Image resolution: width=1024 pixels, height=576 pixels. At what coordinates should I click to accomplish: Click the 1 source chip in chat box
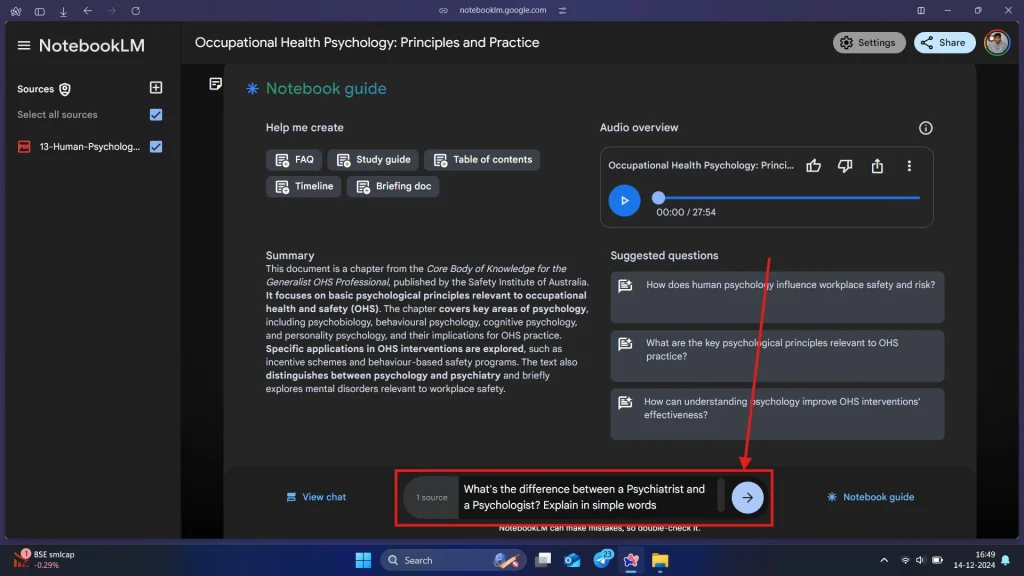click(432, 498)
